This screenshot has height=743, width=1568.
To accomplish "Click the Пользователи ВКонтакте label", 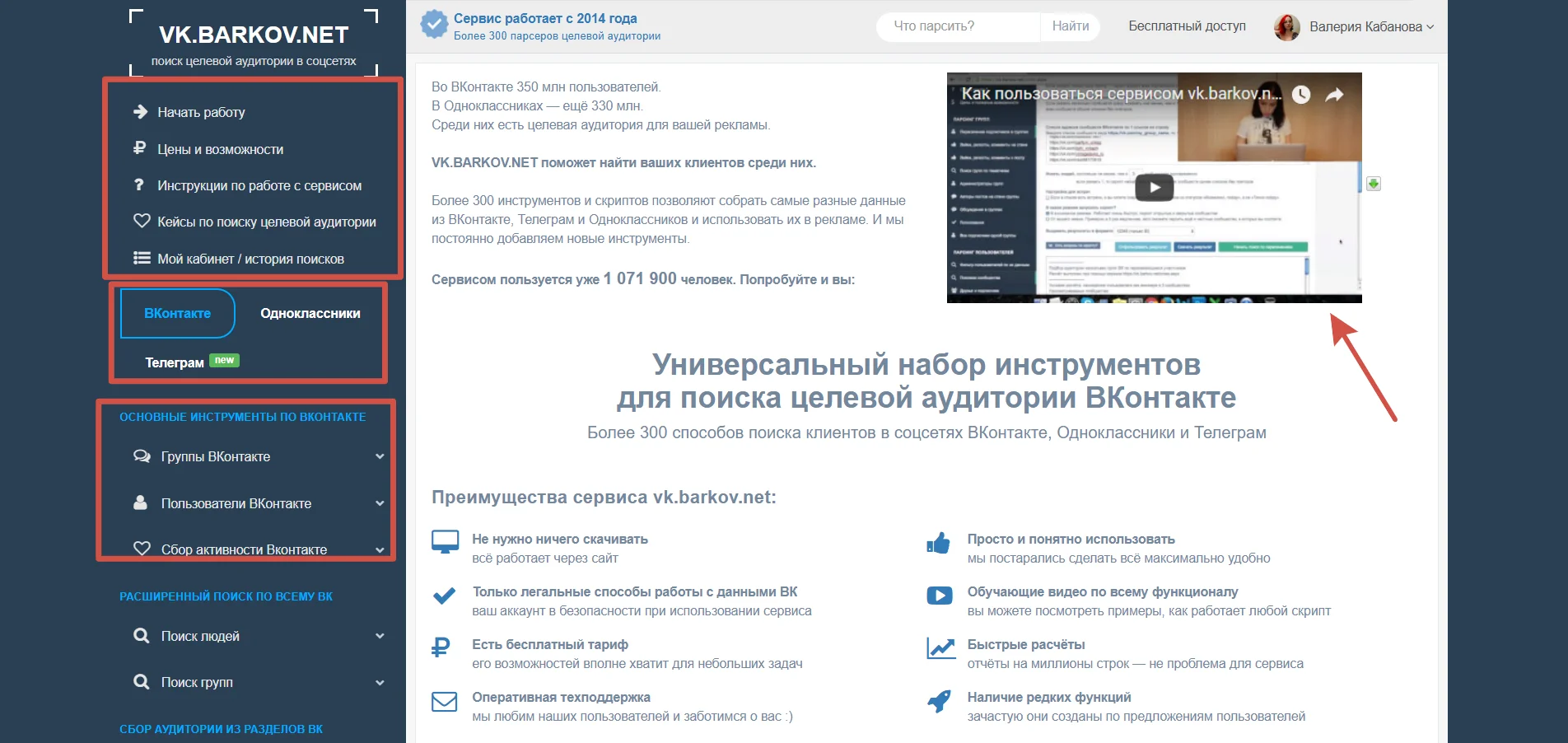I will (236, 503).
